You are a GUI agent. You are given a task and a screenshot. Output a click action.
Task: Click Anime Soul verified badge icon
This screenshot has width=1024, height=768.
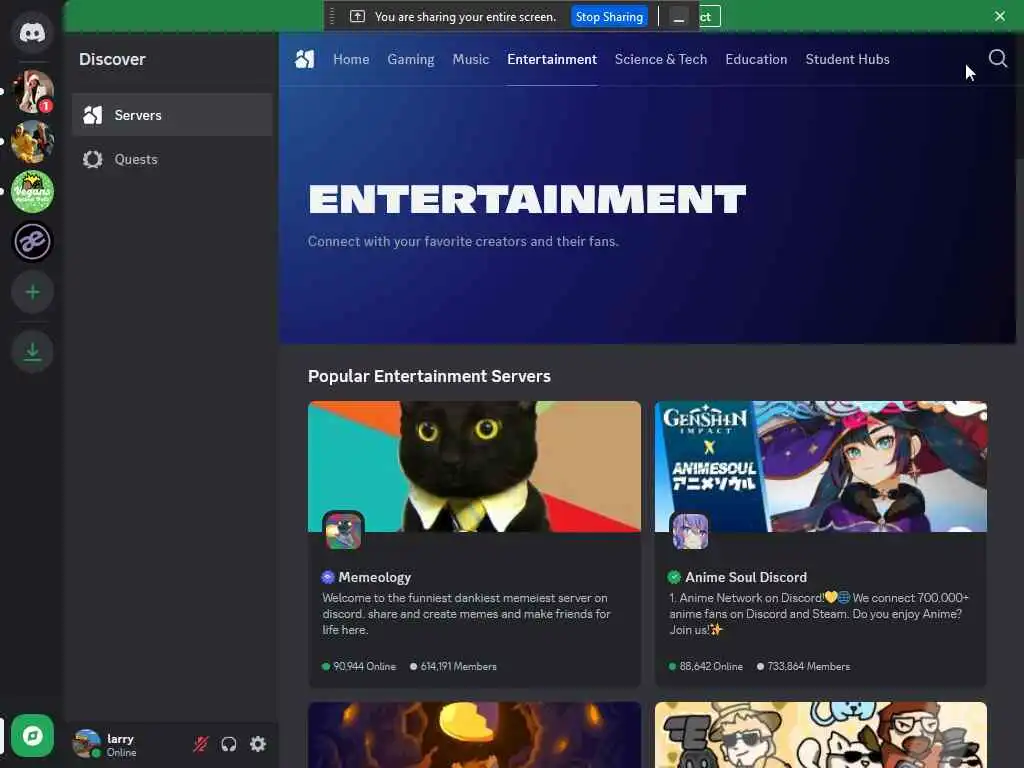click(674, 577)
